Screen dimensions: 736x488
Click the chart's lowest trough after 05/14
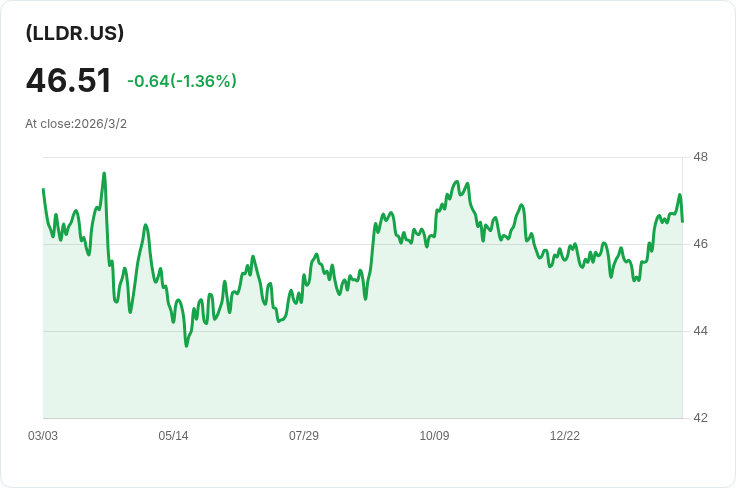(186, 346)
